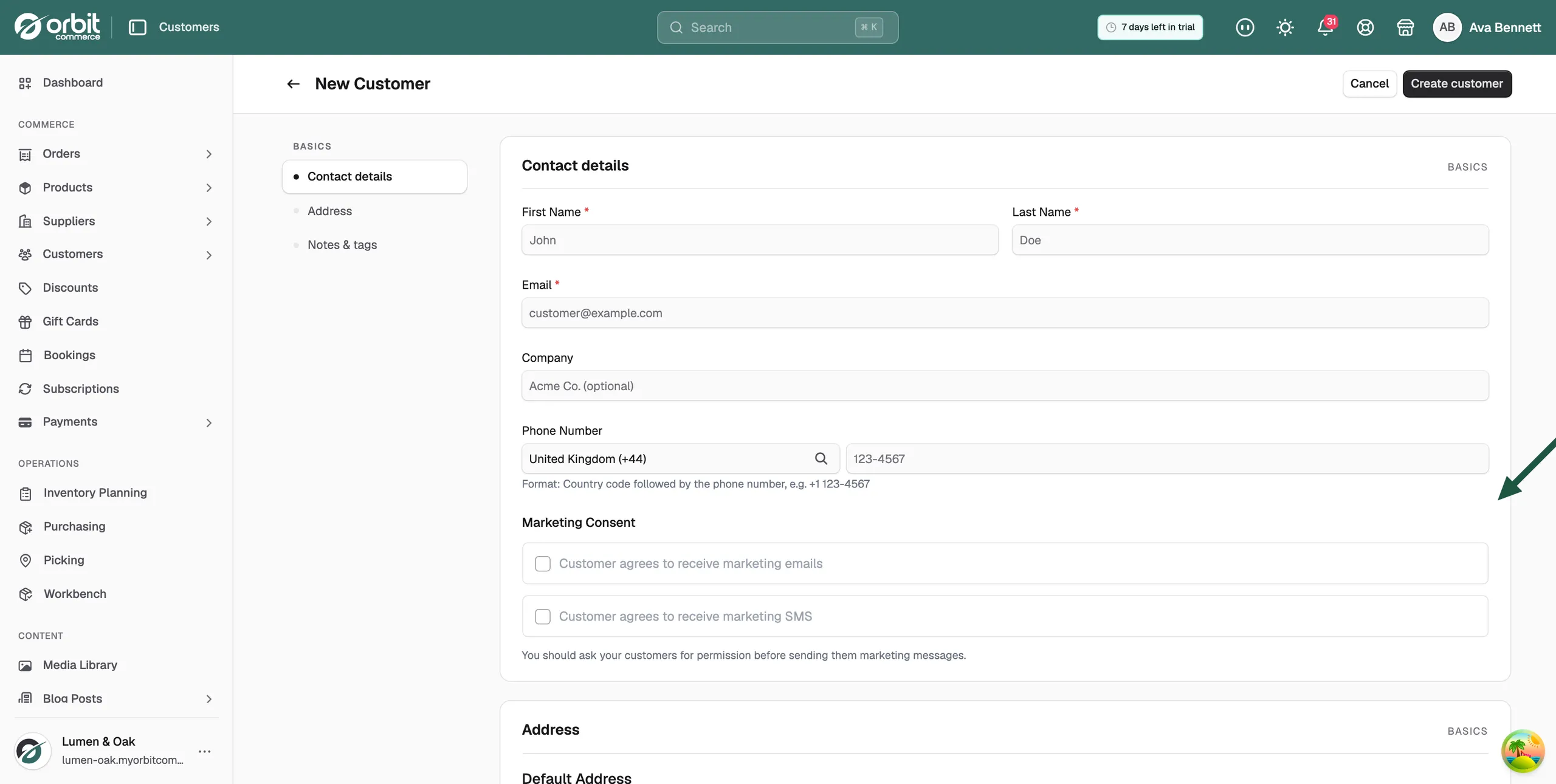Click the Media Library image icon
The width and height of the screenshot is (1556, 784).
click(x=25, y=665)
